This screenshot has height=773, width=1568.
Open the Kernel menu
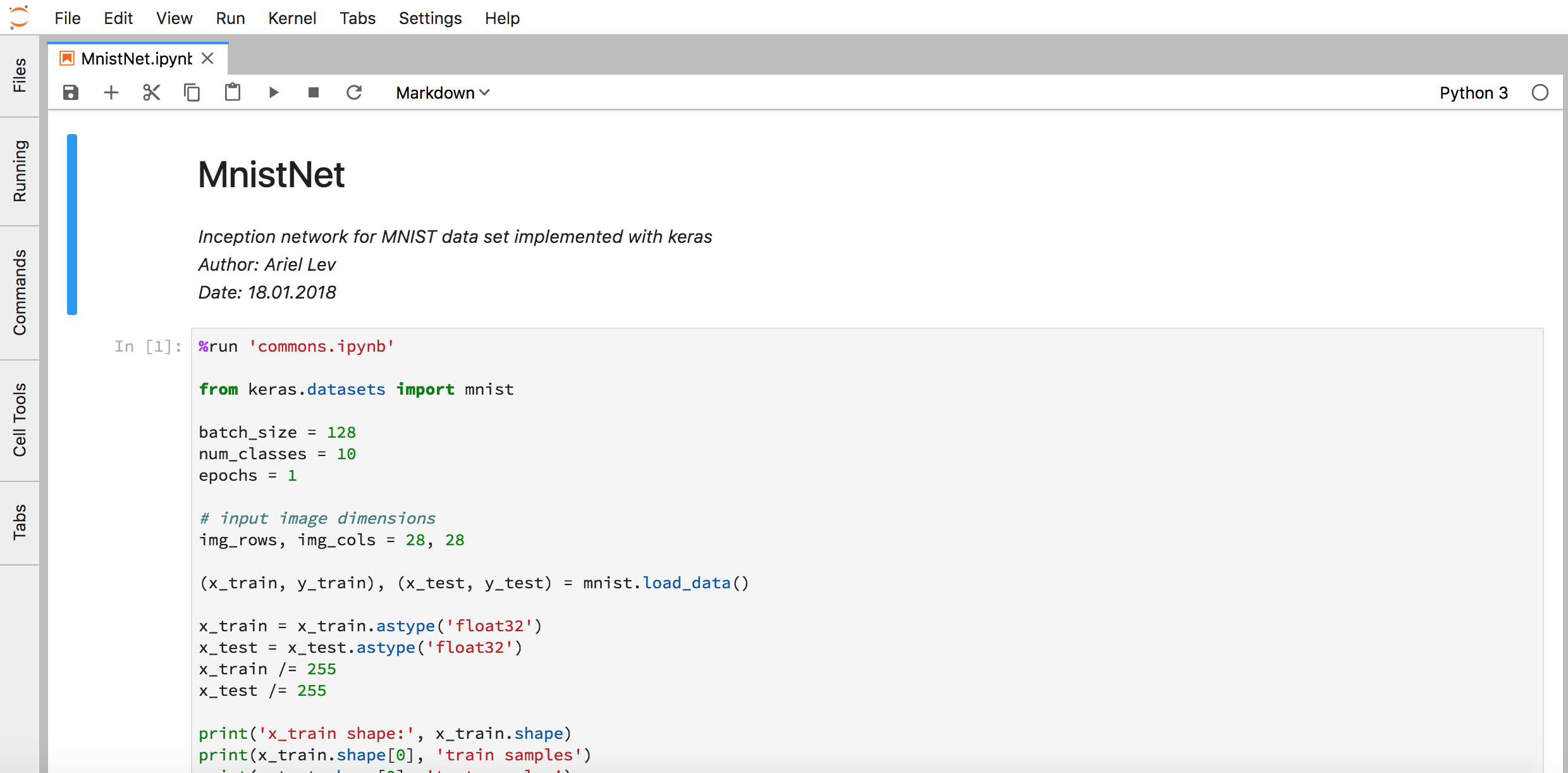[x=291, y=18]
